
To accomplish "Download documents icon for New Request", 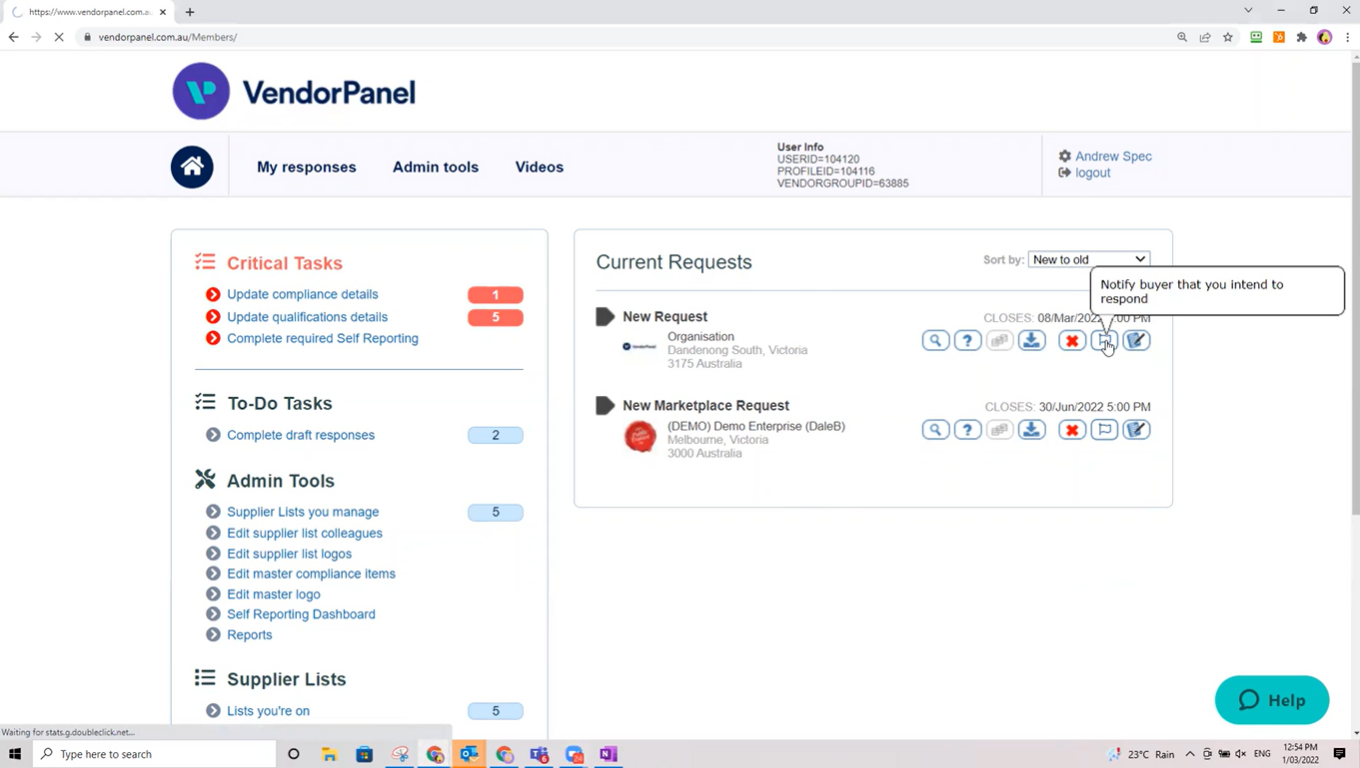I will (x=1031, y=341).
